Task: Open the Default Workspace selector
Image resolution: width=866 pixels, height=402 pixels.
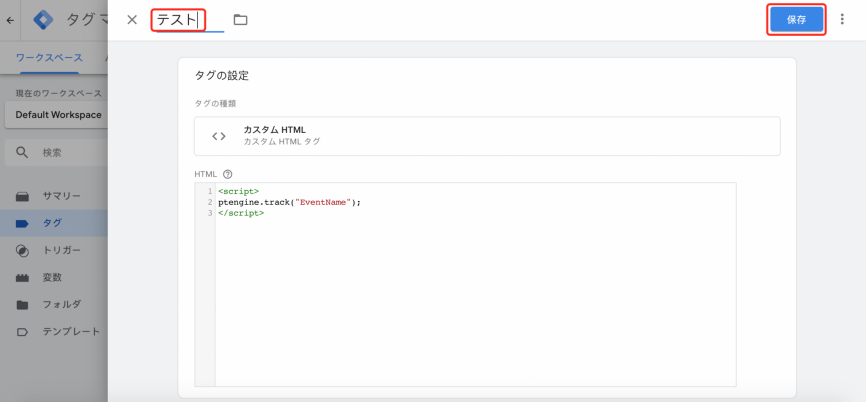Action: coord(56,115)
